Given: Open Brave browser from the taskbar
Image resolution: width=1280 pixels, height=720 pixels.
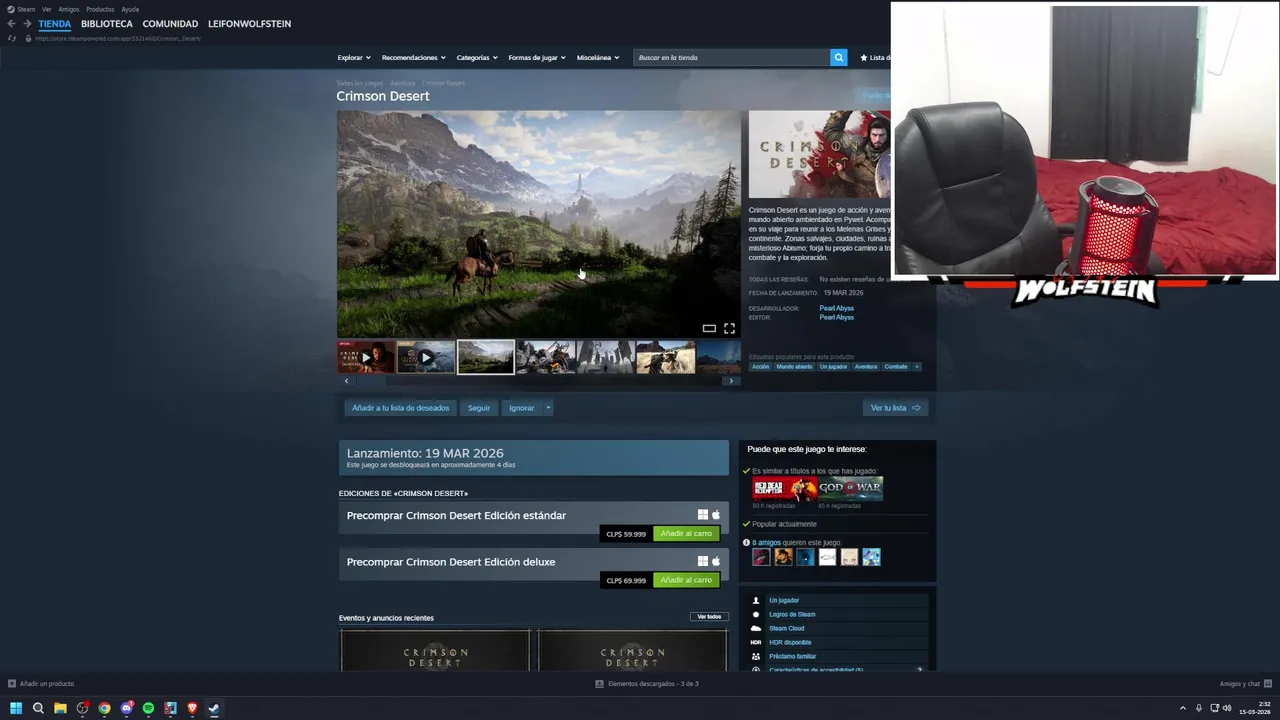Looking at the screenshot, I should pyautogui.click(x=192, y=708).
